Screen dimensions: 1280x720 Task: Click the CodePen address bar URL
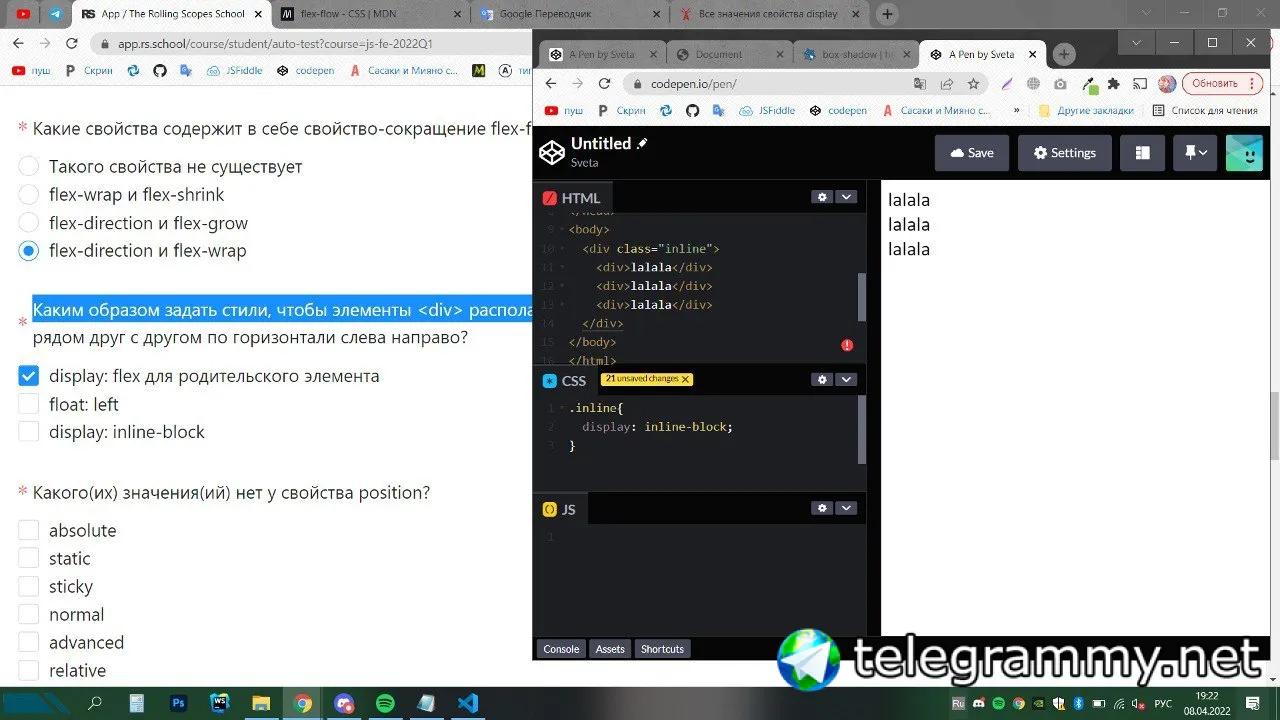click(x=693, y=84)
